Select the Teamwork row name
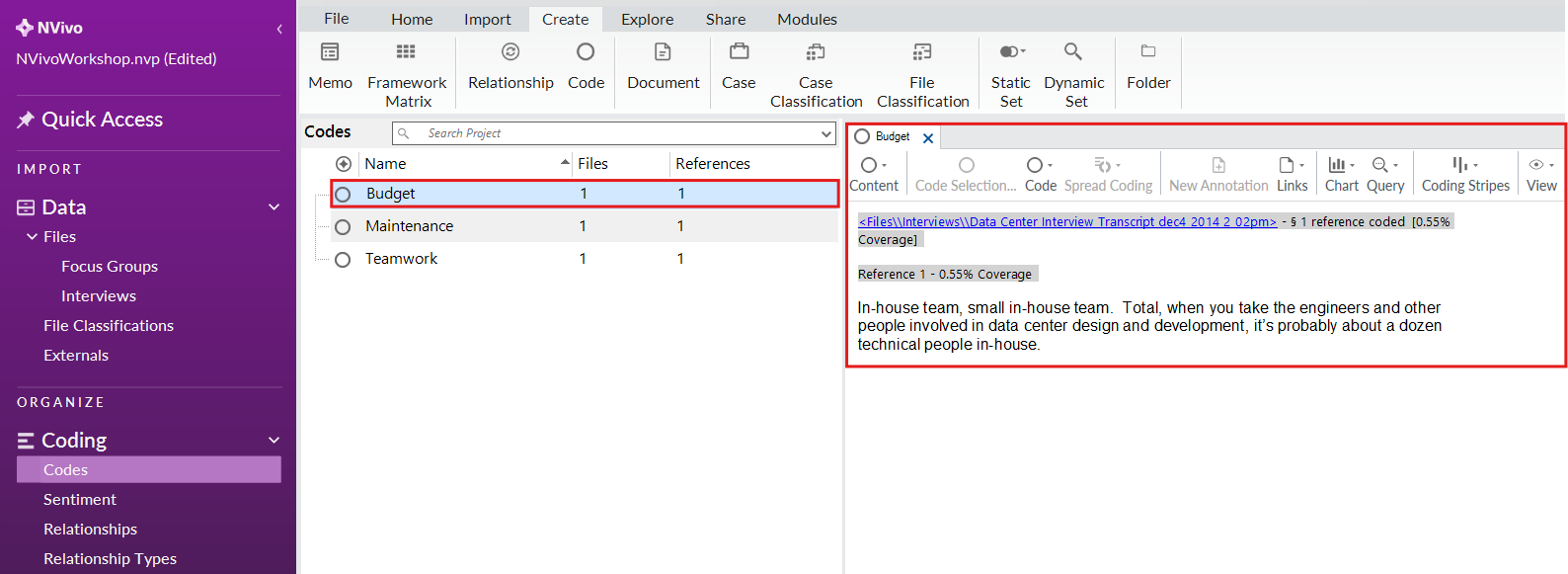Viewport: 1568px width, 574px height. coord(401,259)
